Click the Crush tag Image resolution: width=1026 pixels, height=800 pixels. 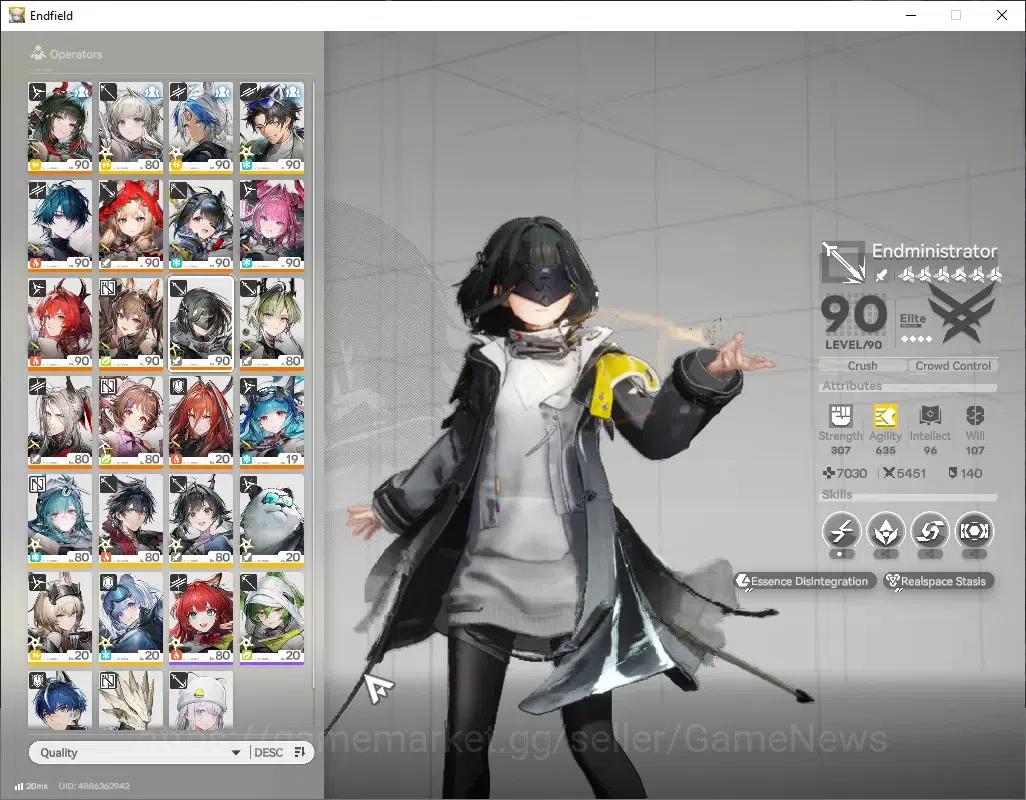click(862, 366)
